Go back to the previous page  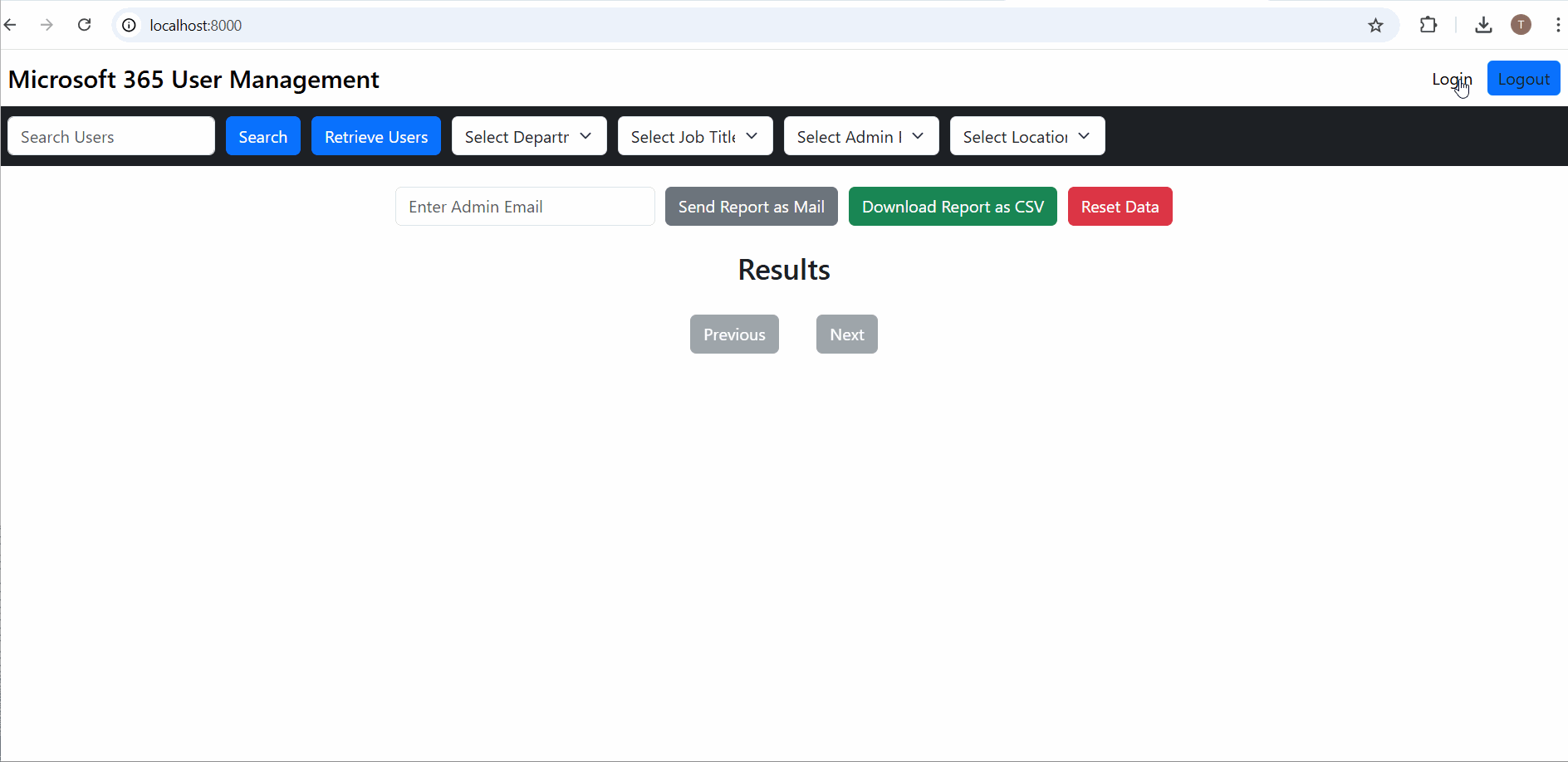click(10, 25)
